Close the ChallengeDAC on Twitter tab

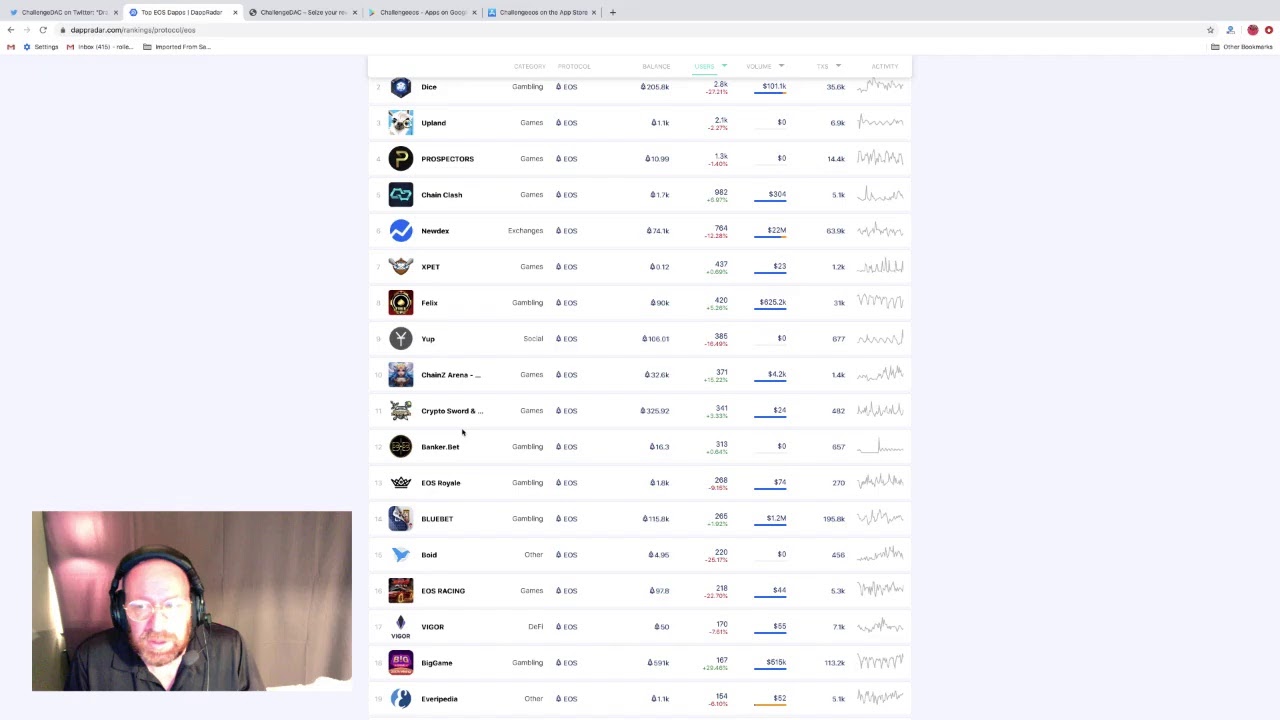tap(116, 12)
